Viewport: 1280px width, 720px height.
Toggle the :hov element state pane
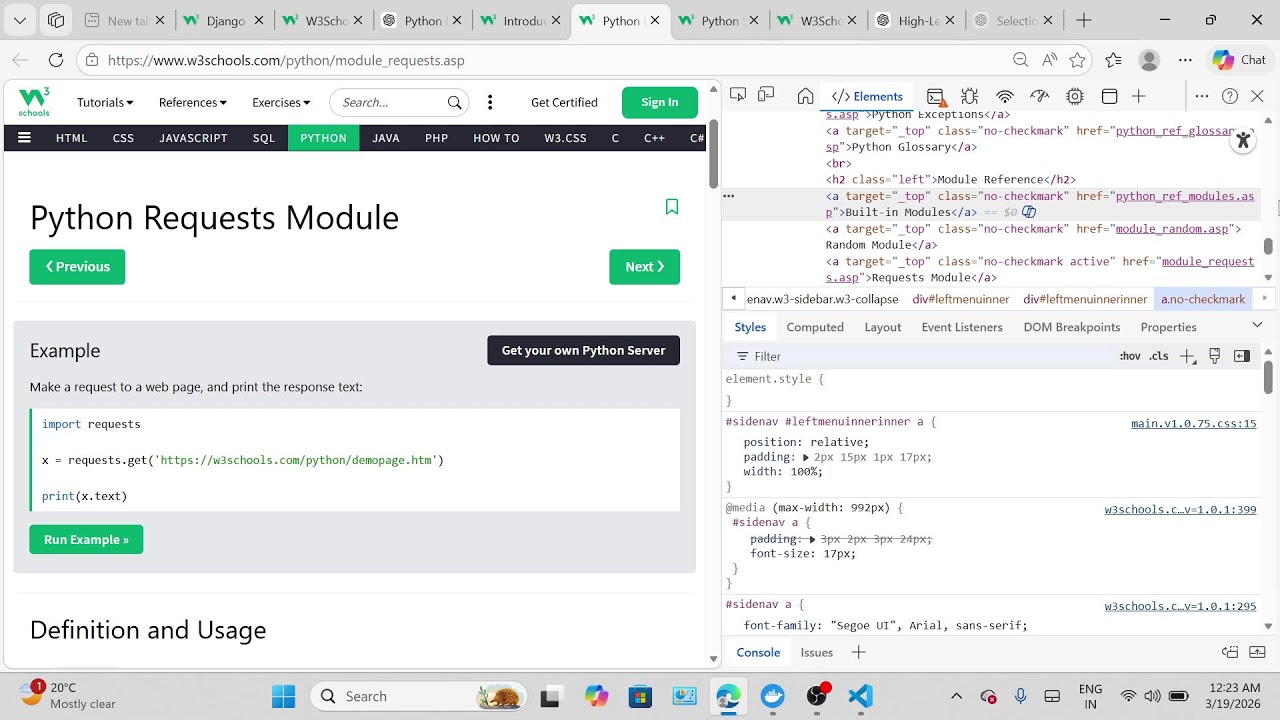(x=1130, y=356)
